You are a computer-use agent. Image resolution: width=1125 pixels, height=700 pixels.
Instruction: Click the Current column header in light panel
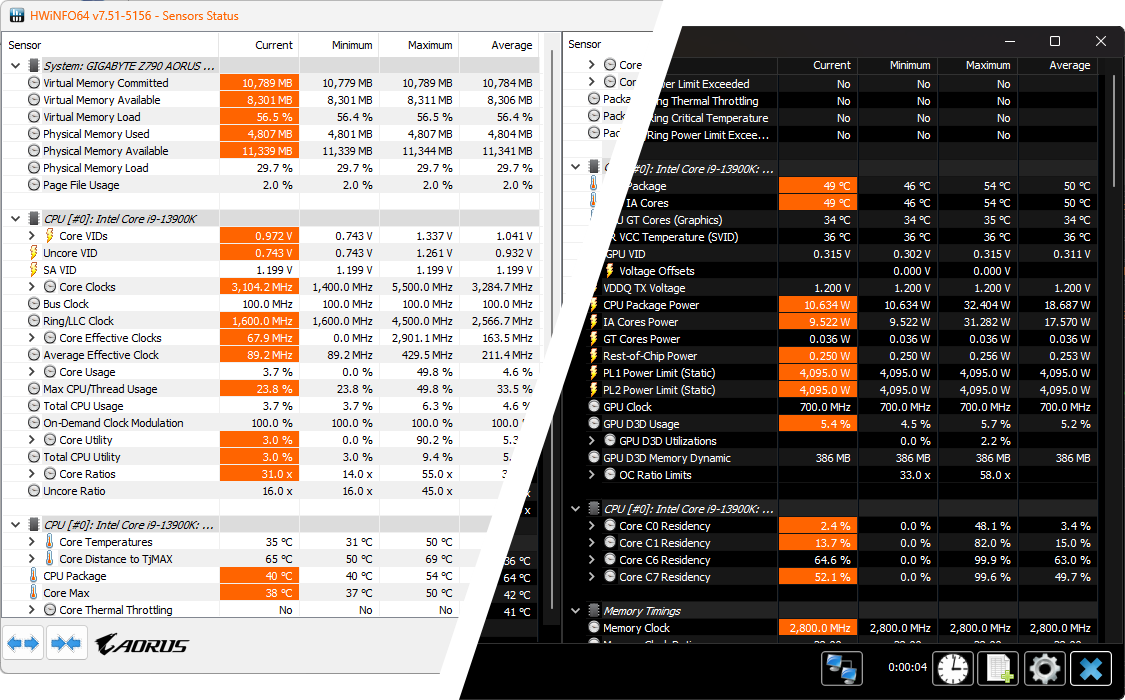(x=273, y=45)
